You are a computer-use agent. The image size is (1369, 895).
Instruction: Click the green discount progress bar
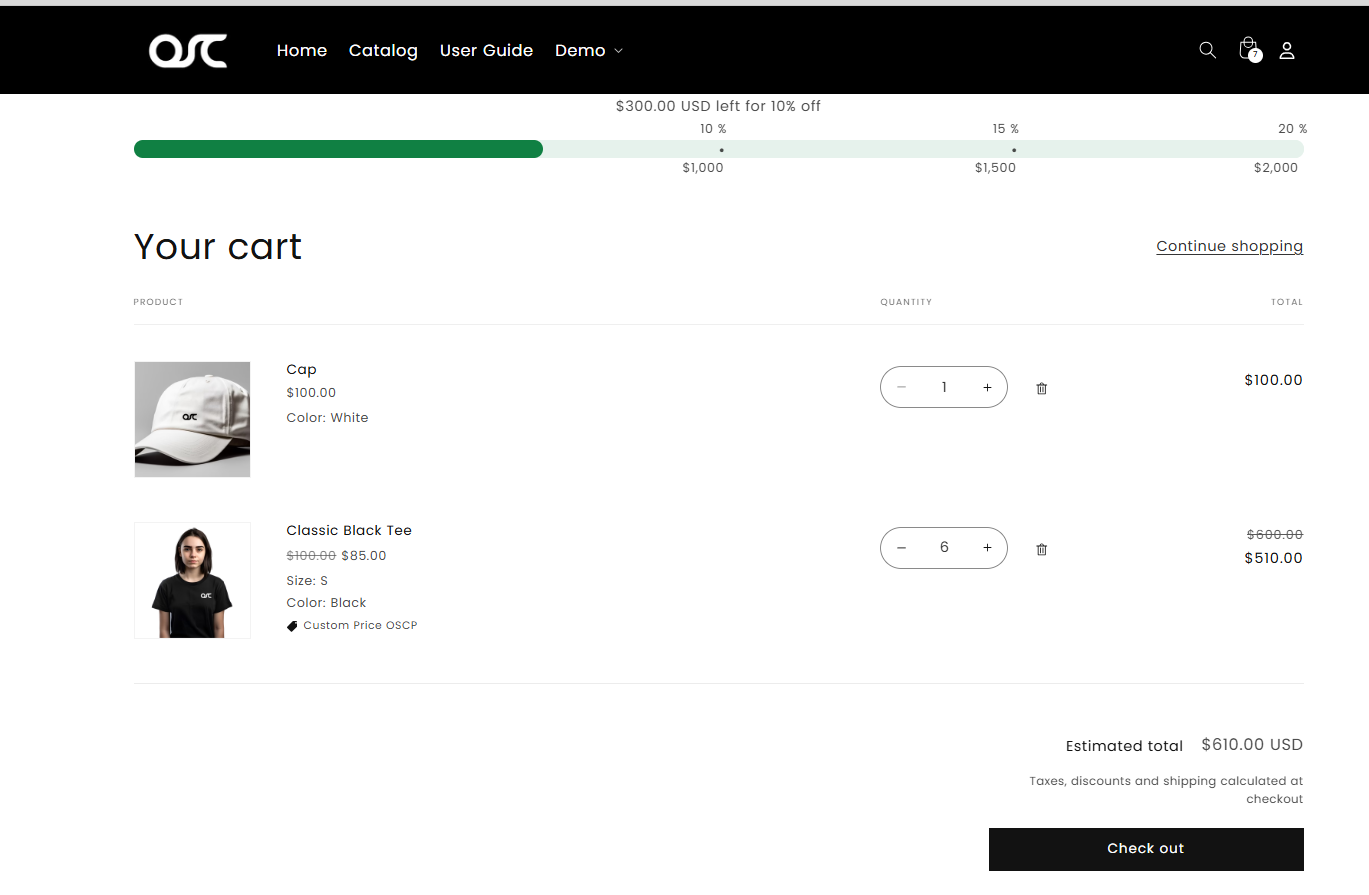338,149
